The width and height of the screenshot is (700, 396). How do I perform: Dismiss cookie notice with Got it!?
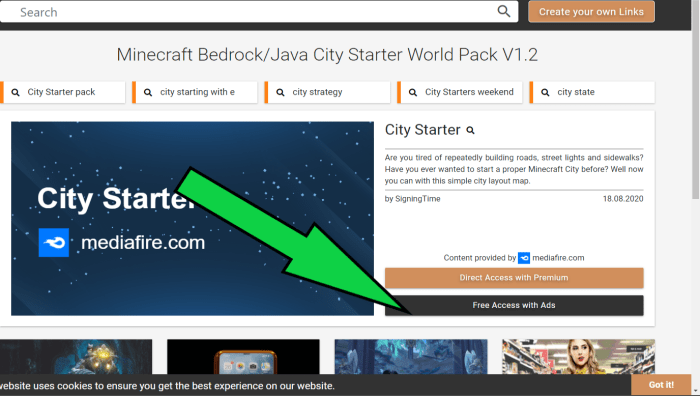click(x=661, y=385)
